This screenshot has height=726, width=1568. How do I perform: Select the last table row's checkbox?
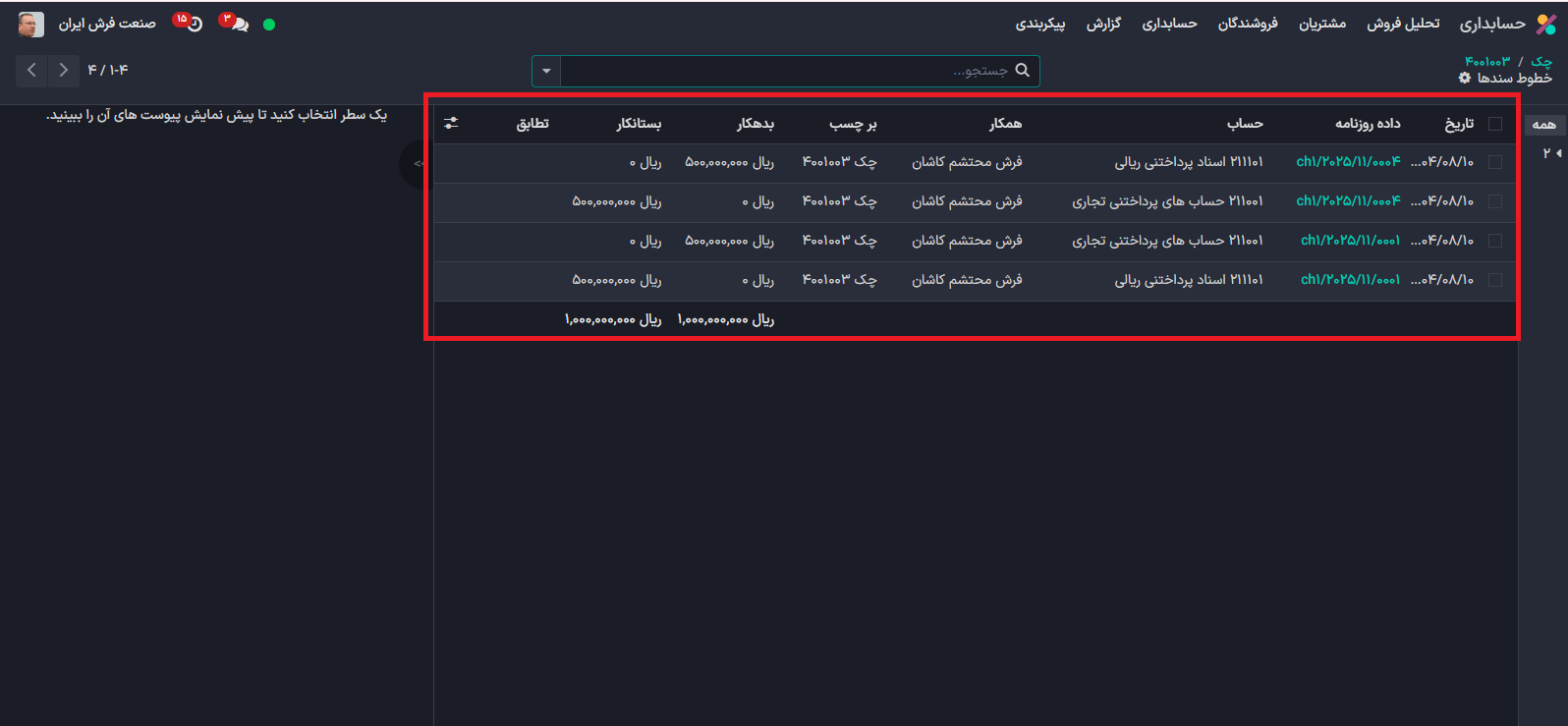tap(1494, 280)
